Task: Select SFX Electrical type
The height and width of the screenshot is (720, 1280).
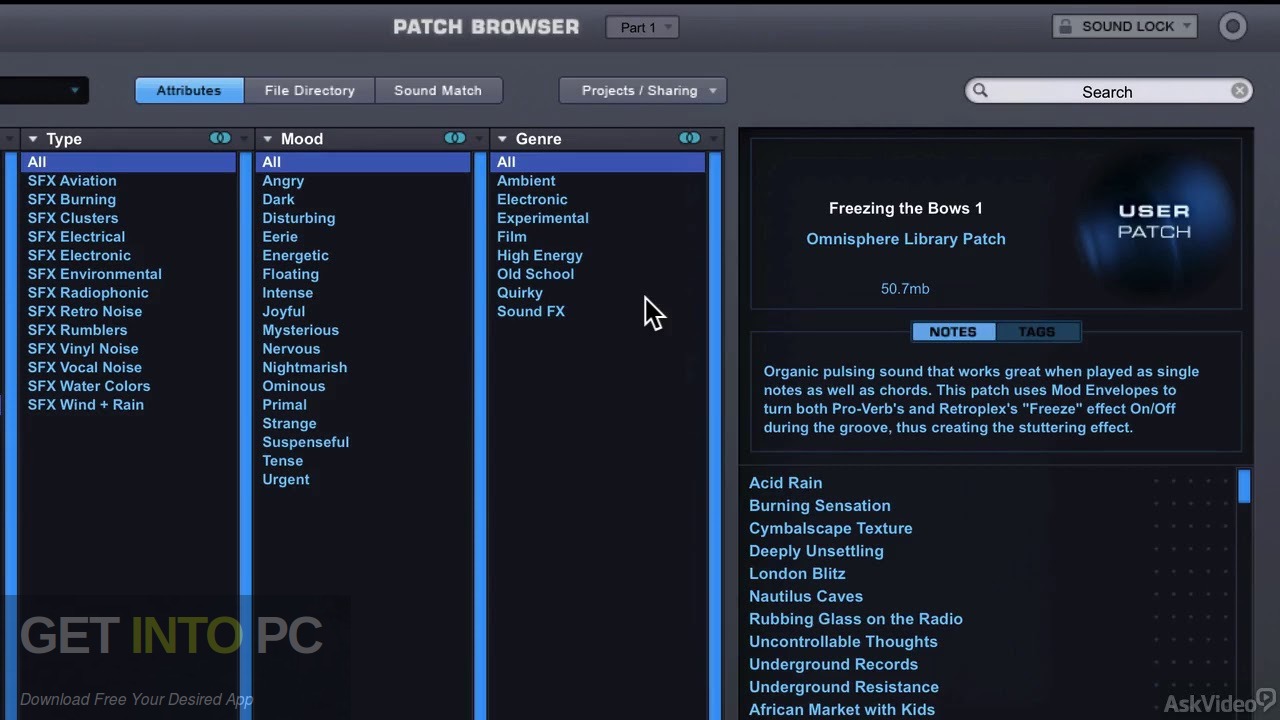Action: (76, 237)
